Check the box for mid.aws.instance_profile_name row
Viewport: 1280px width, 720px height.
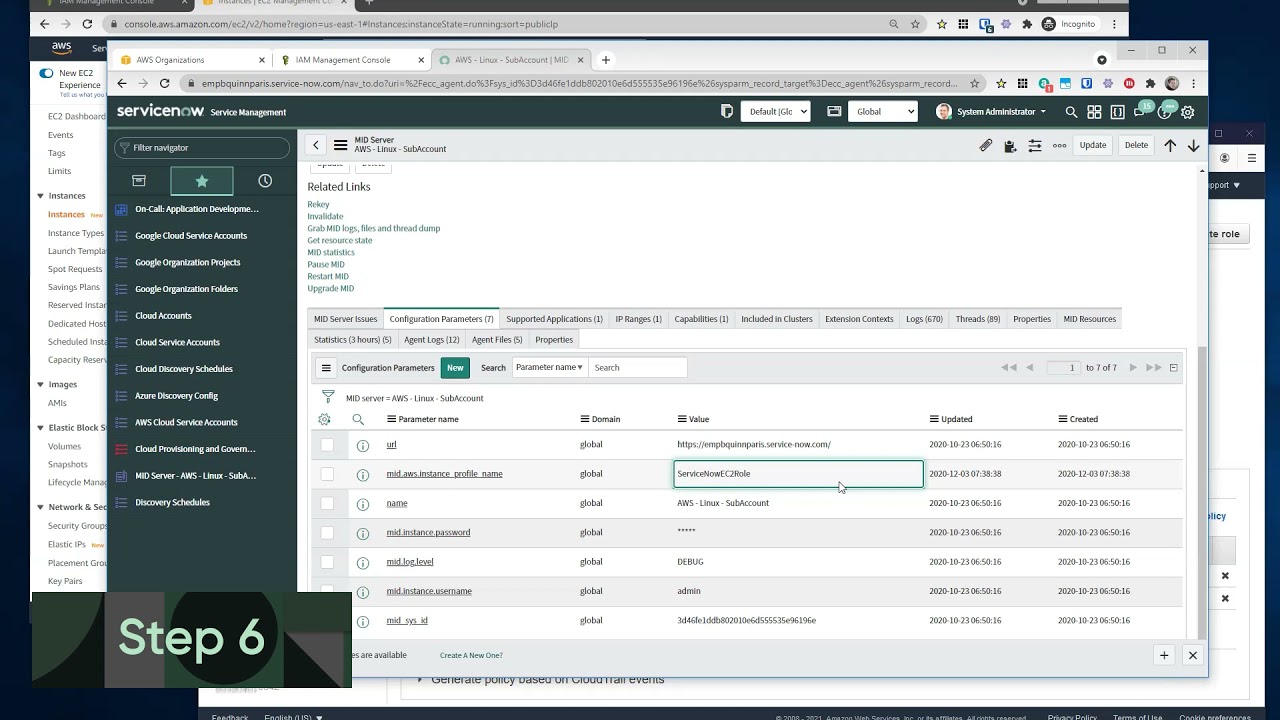tap(327, 474)
